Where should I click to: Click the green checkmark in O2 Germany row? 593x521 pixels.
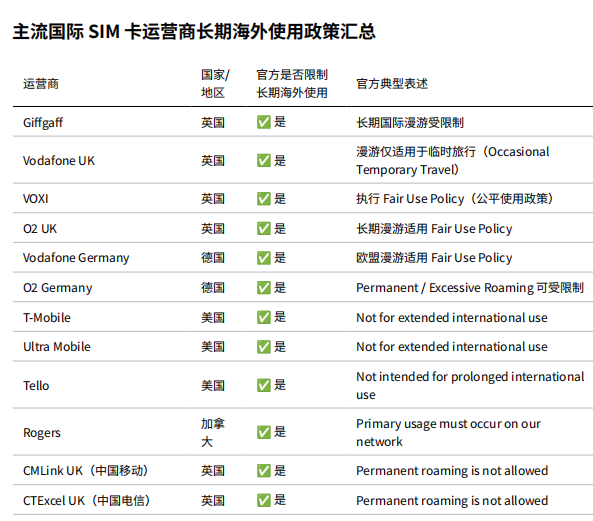click(264, 288)
